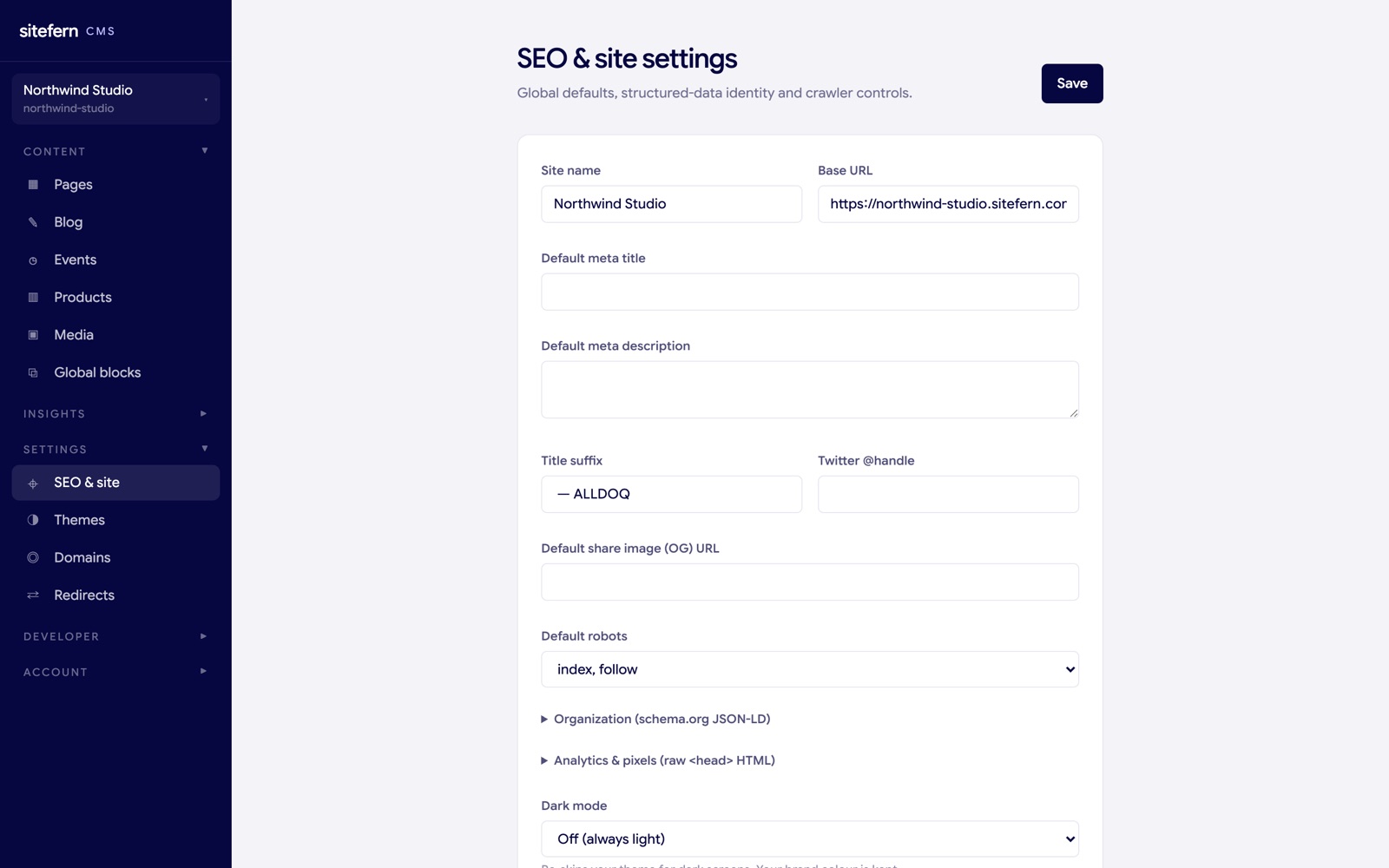The height and width of the screenshot is (868, 1389).
Task: Click the Domains globe icon
Action: click(x=33, y=557)
